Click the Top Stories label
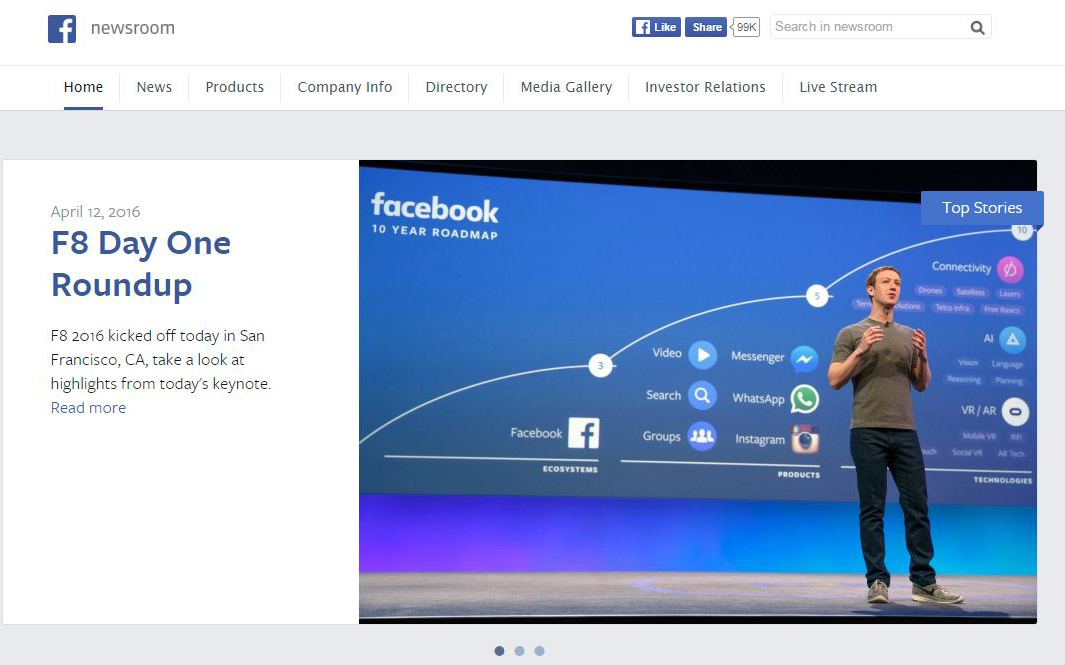The image size is (1065, 665). coord(982,208)
